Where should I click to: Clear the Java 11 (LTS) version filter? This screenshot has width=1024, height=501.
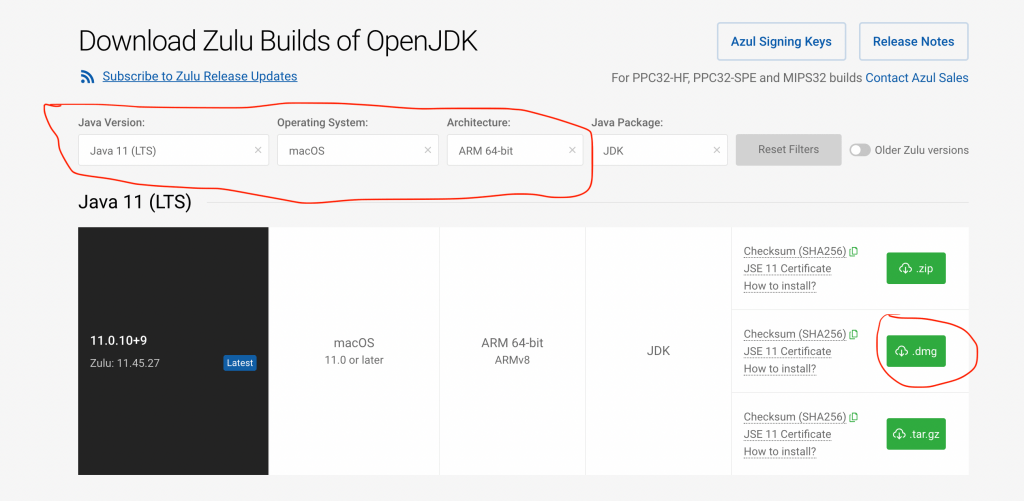point(258,150)
